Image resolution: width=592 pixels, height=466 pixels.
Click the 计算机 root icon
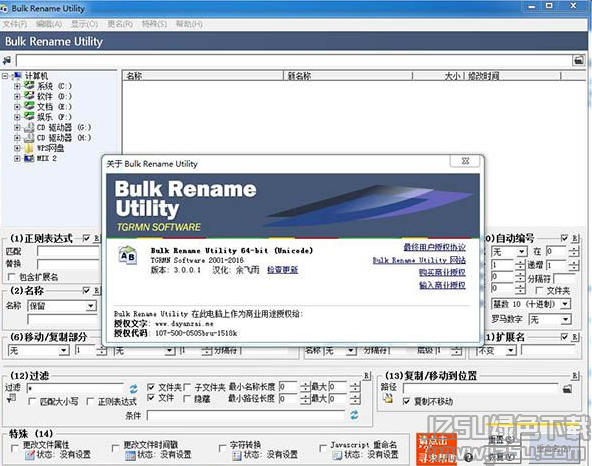pos(17,76)
